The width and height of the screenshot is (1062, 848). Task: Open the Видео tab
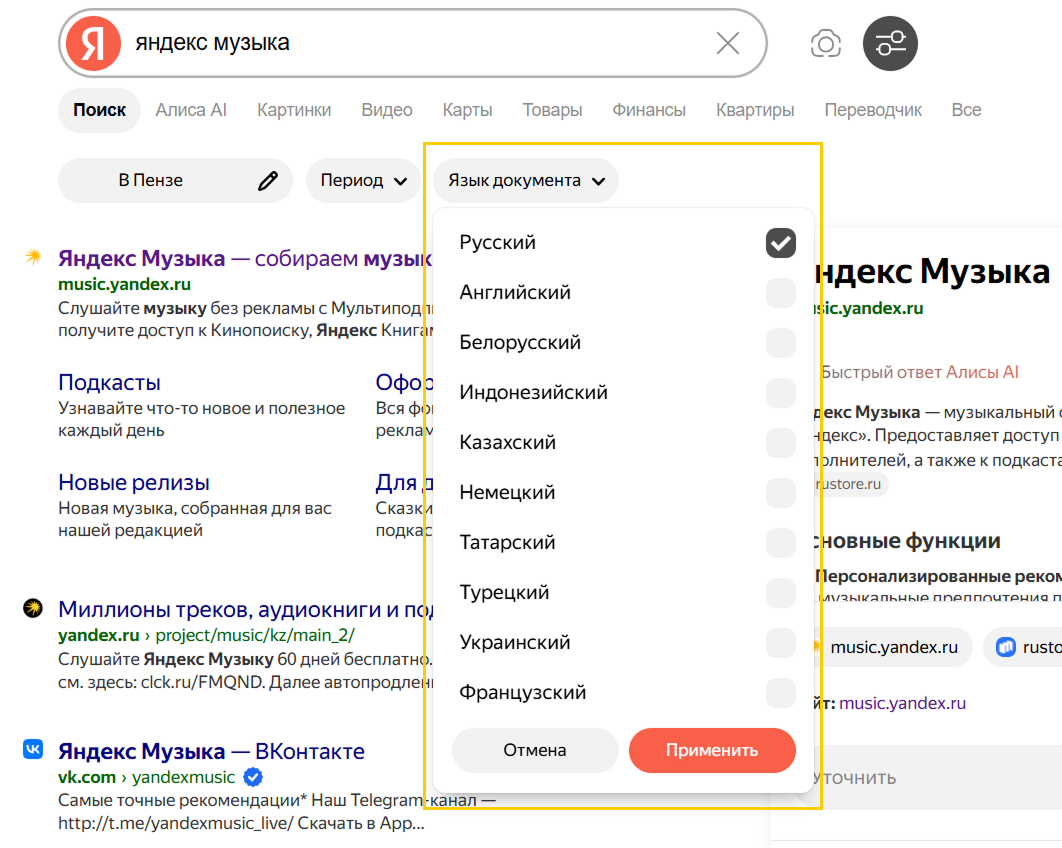click(x=387, y=110)
